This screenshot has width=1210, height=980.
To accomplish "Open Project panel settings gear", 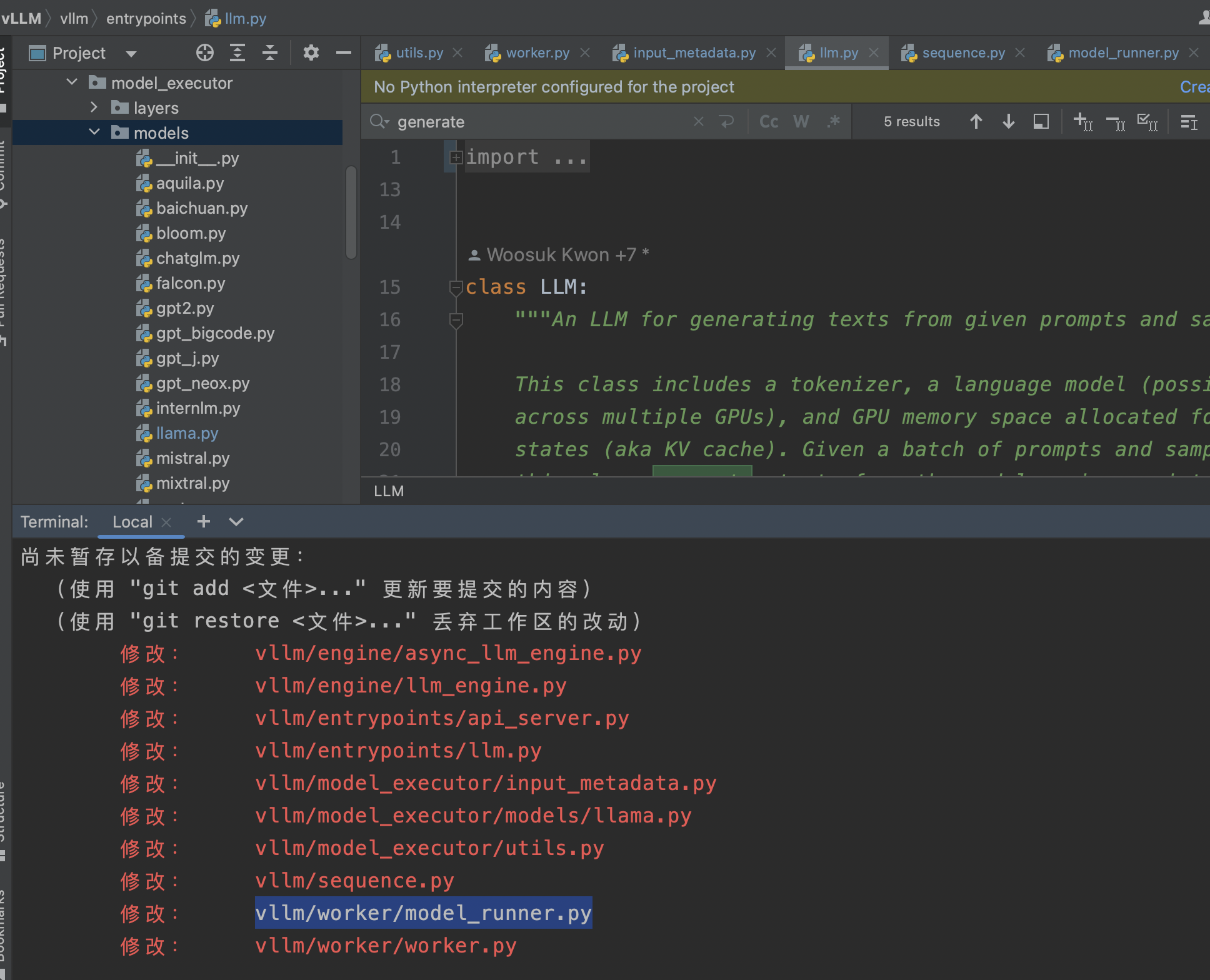I will tap(311, 53).
